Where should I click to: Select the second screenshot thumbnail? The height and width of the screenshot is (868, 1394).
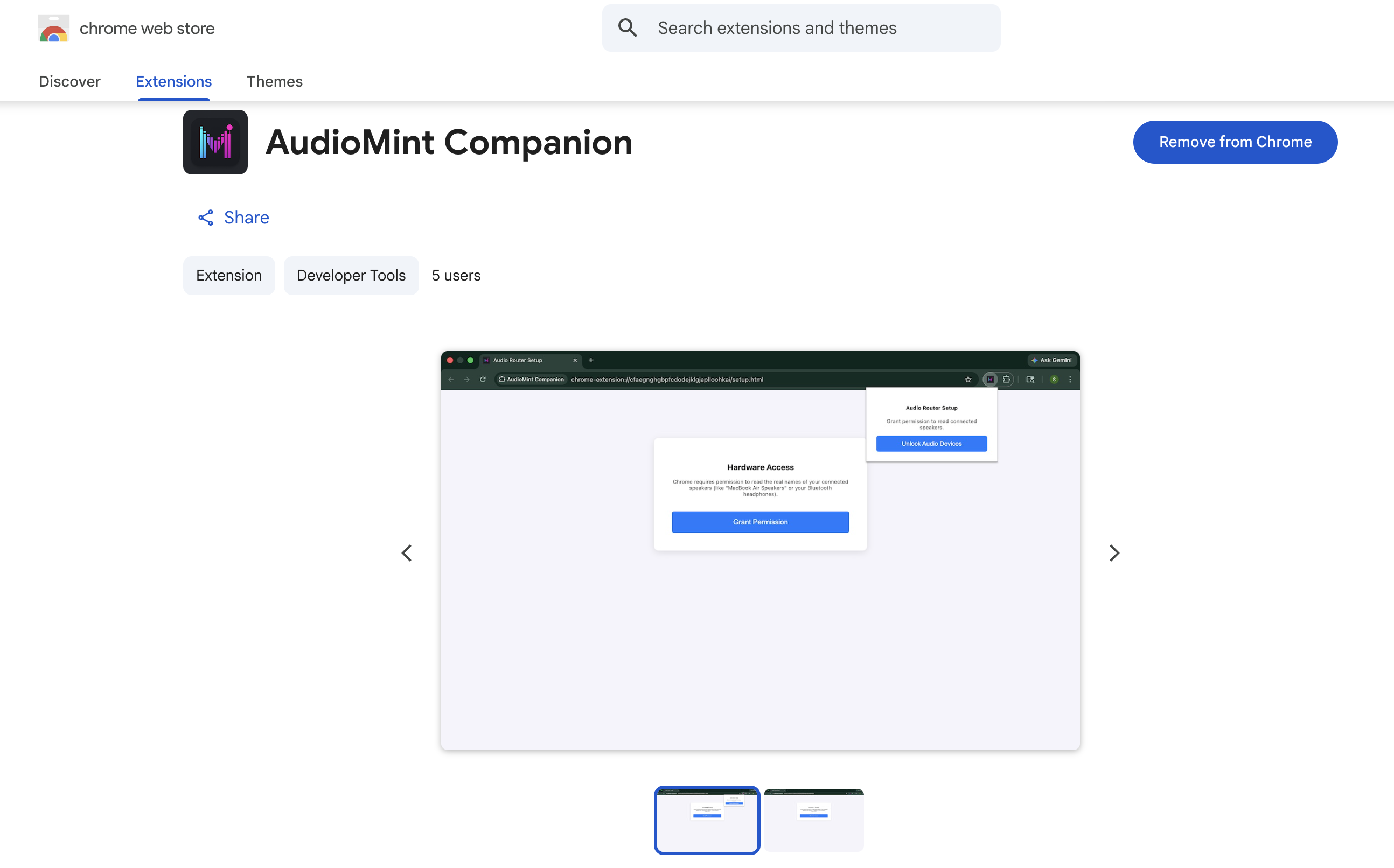(813, 820)
